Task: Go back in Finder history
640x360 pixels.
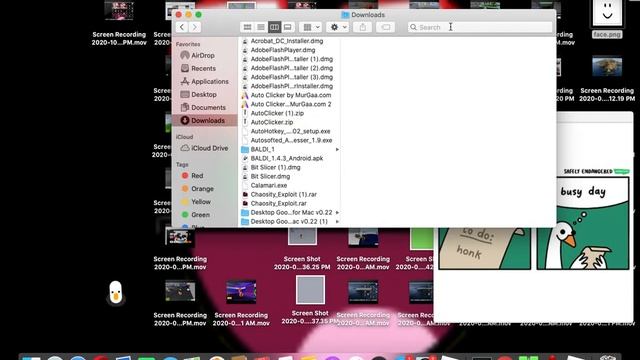Action: (182, 27)
